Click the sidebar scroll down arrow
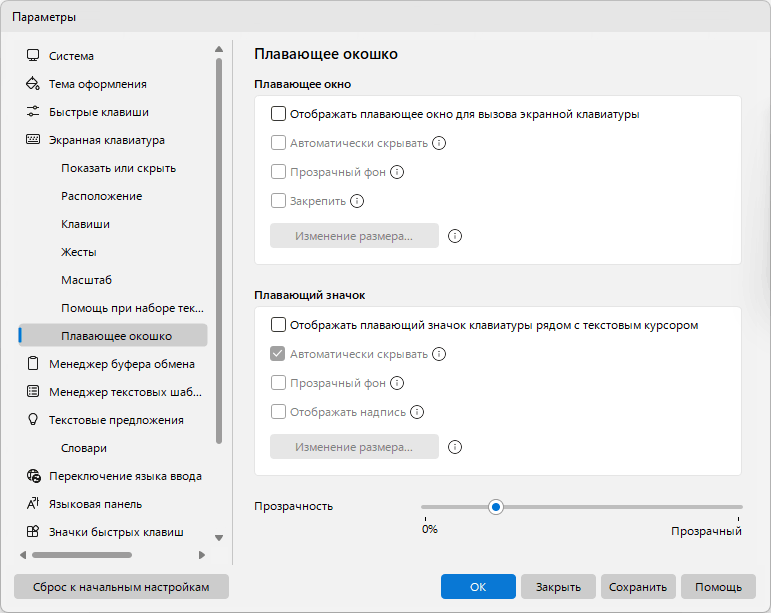This screenshot has height=613, width=771. point(219,538)
